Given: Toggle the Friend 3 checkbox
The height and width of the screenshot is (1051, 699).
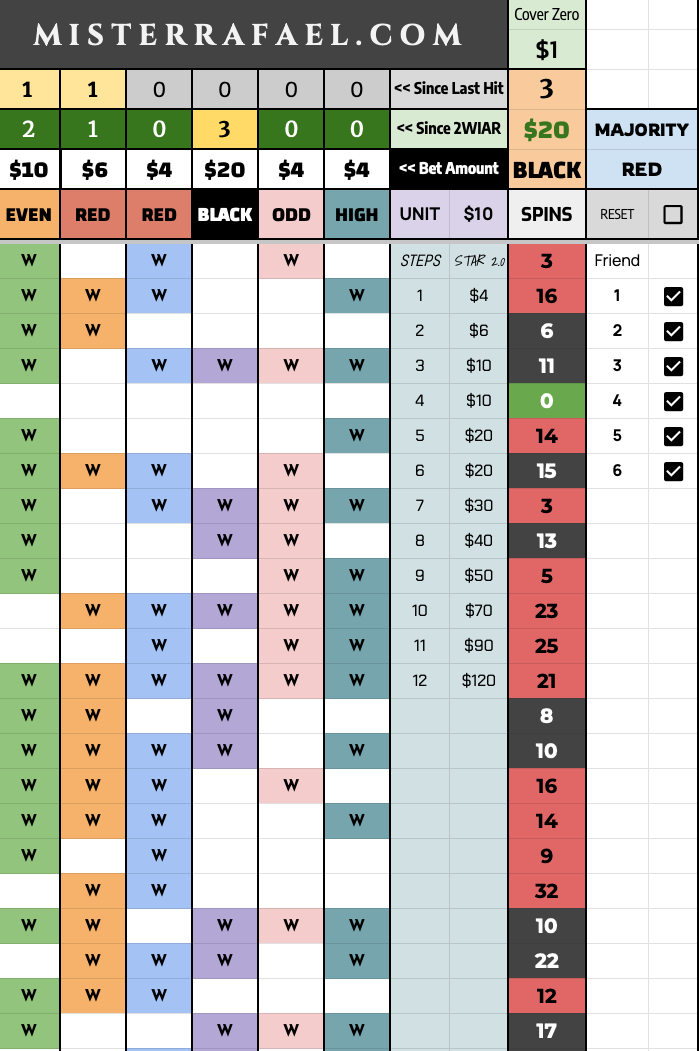Looking at the screenshot, I should 673,366.
